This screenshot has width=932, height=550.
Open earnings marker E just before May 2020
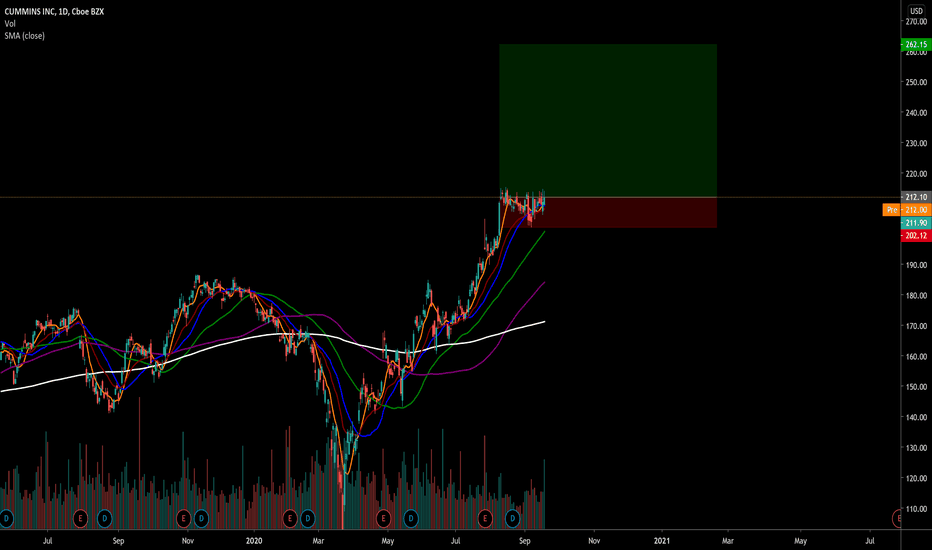383,518
